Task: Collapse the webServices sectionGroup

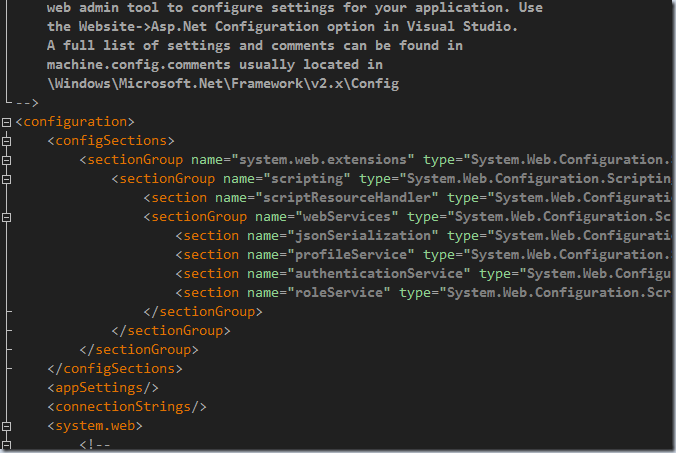Action: [x=6, y=217]
